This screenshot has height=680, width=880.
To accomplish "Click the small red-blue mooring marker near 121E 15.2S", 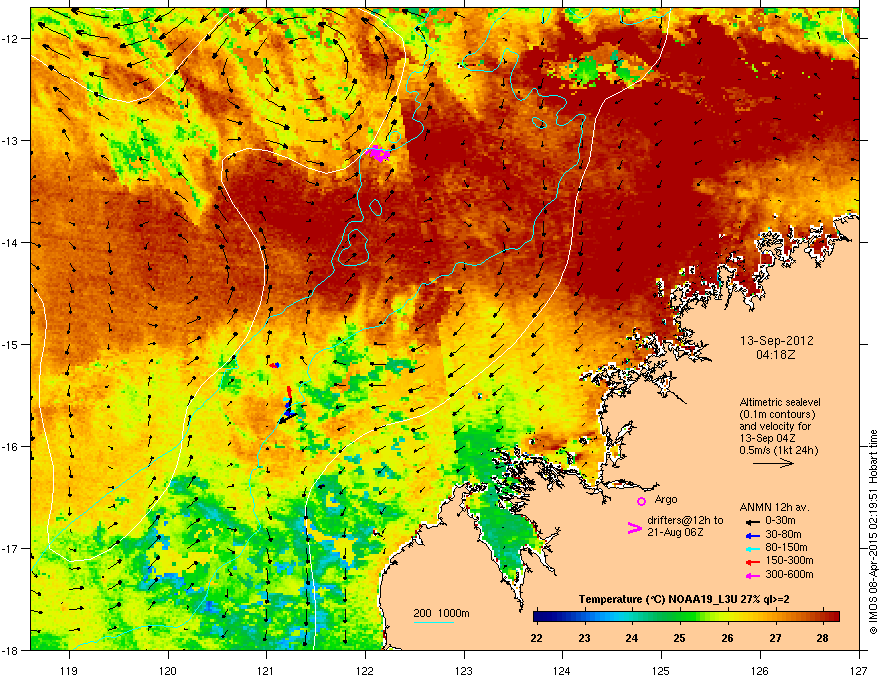I will (x=274, y=365).
